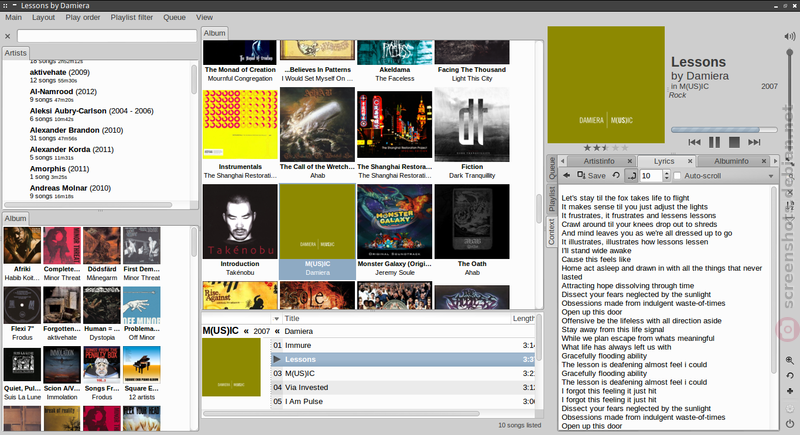Open the Playlist filter menu
This screenshot has height=435, width=800.
pyautogui.click(x=132, y=17)
